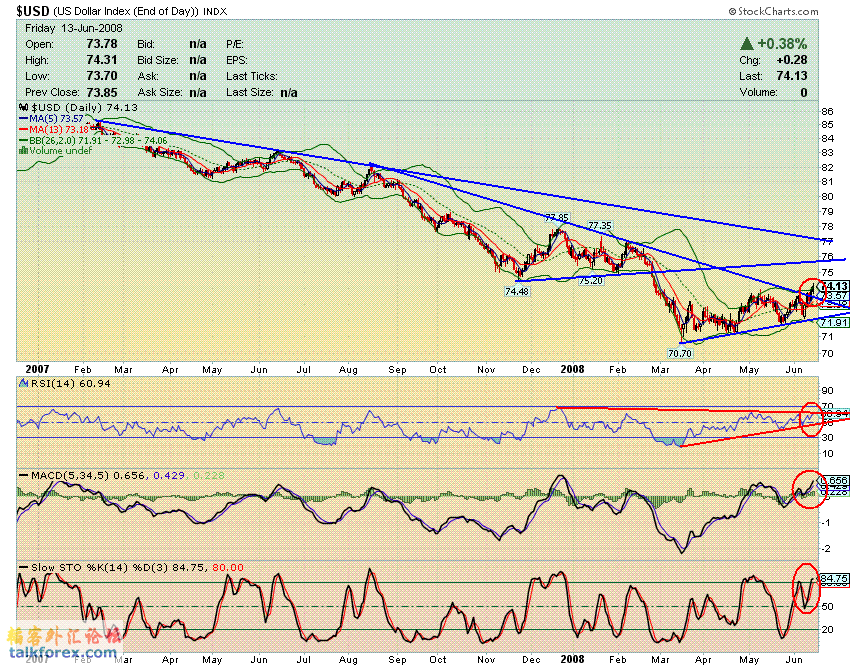Click the RSI(14) indicator icon
Image resolution: width=850 pixels, height=668 pixels.
pos(23,383)
